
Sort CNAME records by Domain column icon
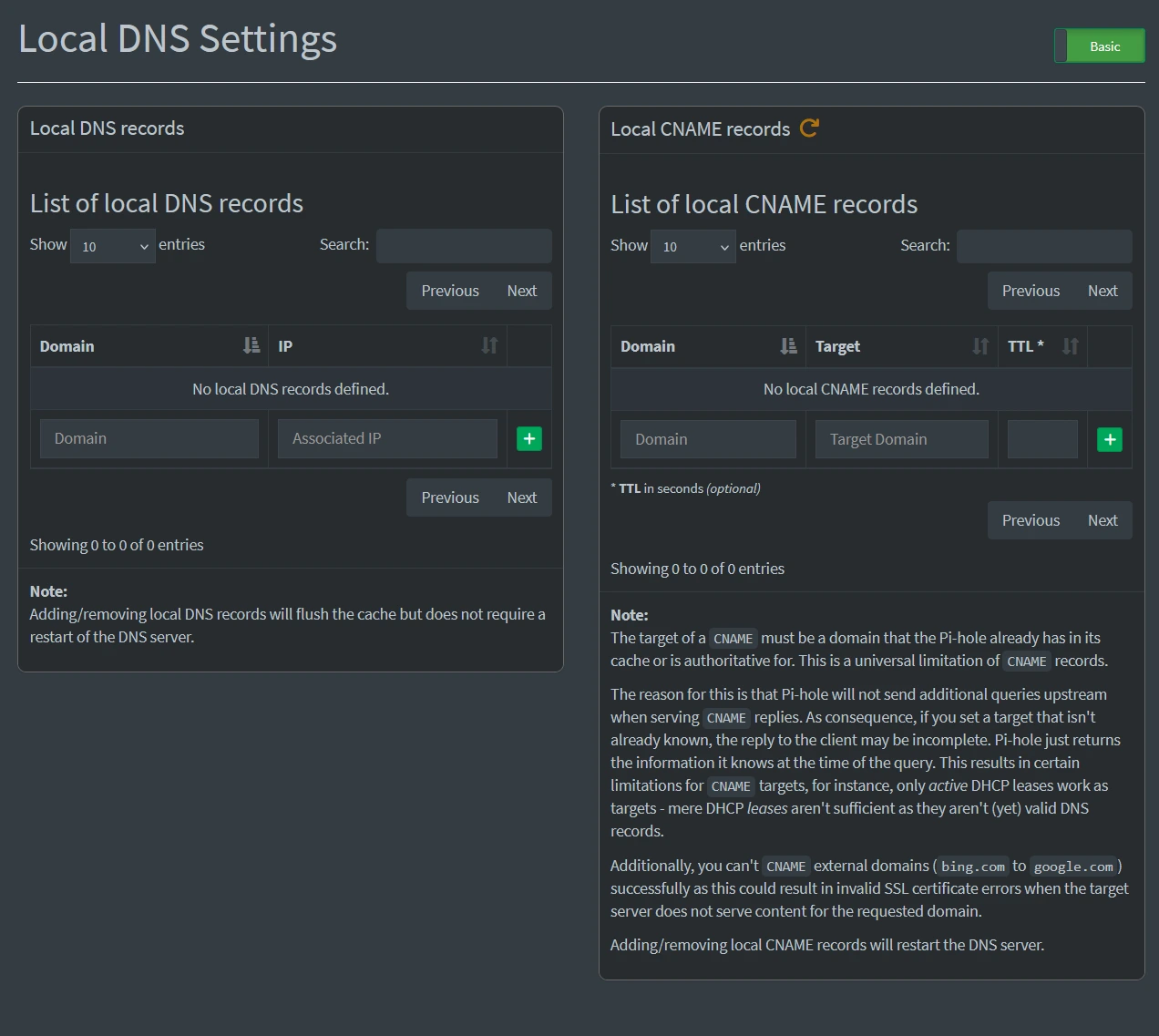point(789,346)
